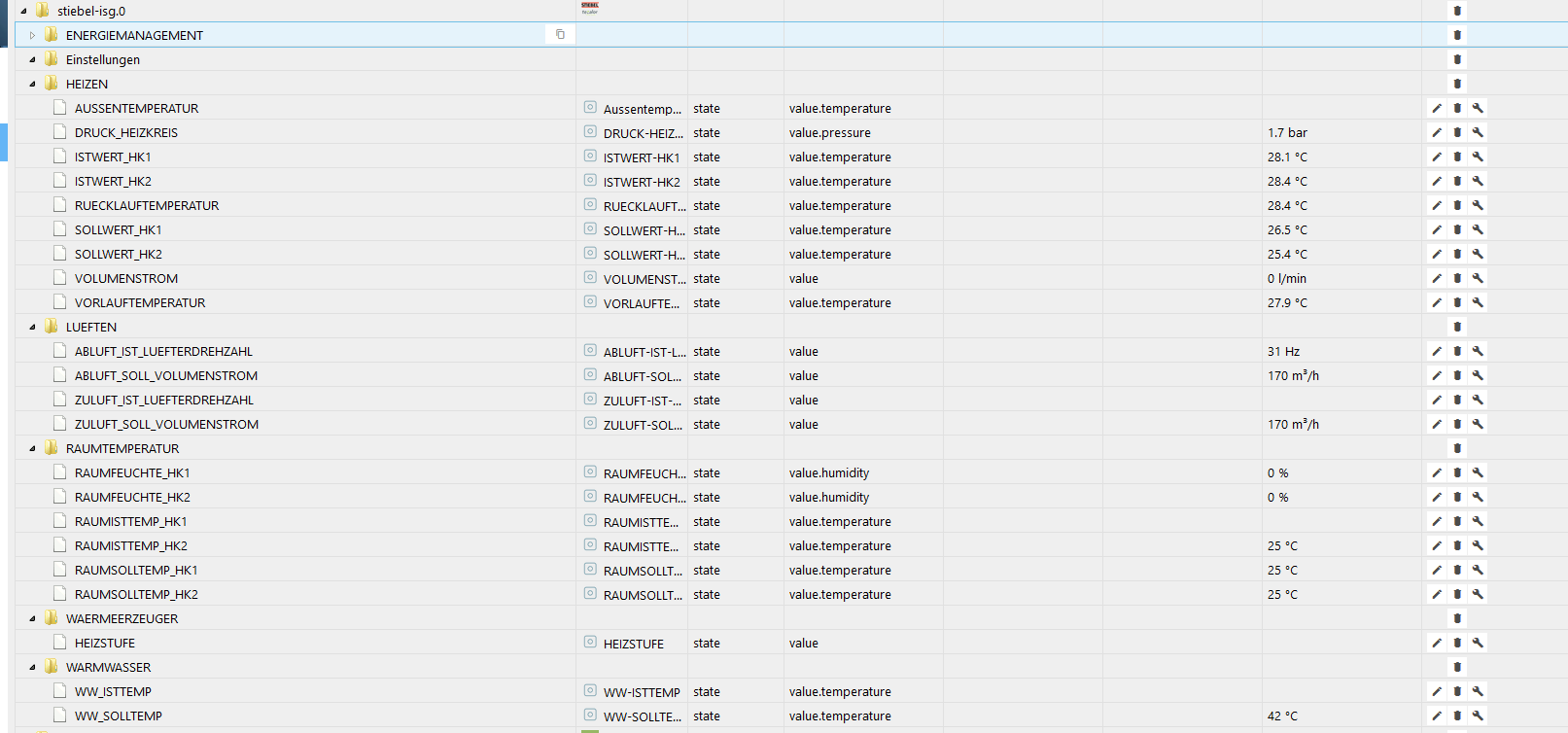Click the value.humidity role of RAUMFEUCHTE_HK1
Viewport: 1568px width, 733px height.
click(x=829, y=472)
